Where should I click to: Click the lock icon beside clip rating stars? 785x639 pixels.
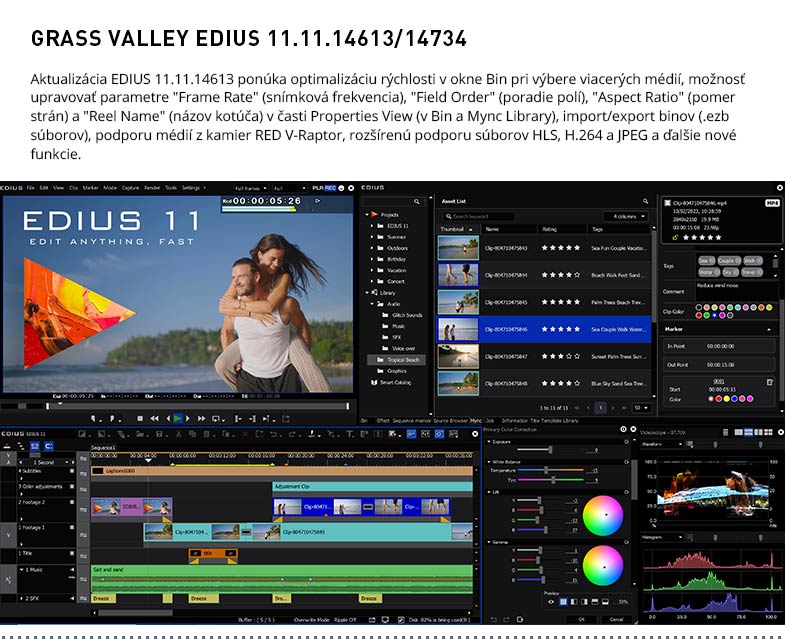pyautogui.click(x=675, y=237)
